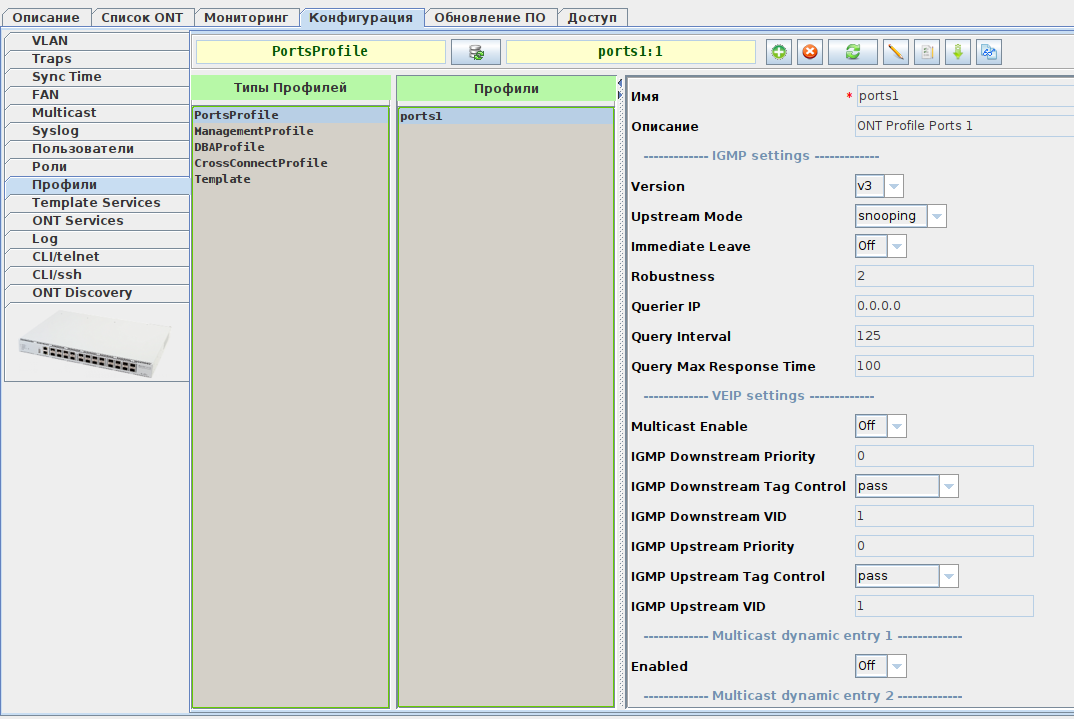Switch to Список ONT tab
This screenshot has height=719, width=1074.
pos(142,18)
